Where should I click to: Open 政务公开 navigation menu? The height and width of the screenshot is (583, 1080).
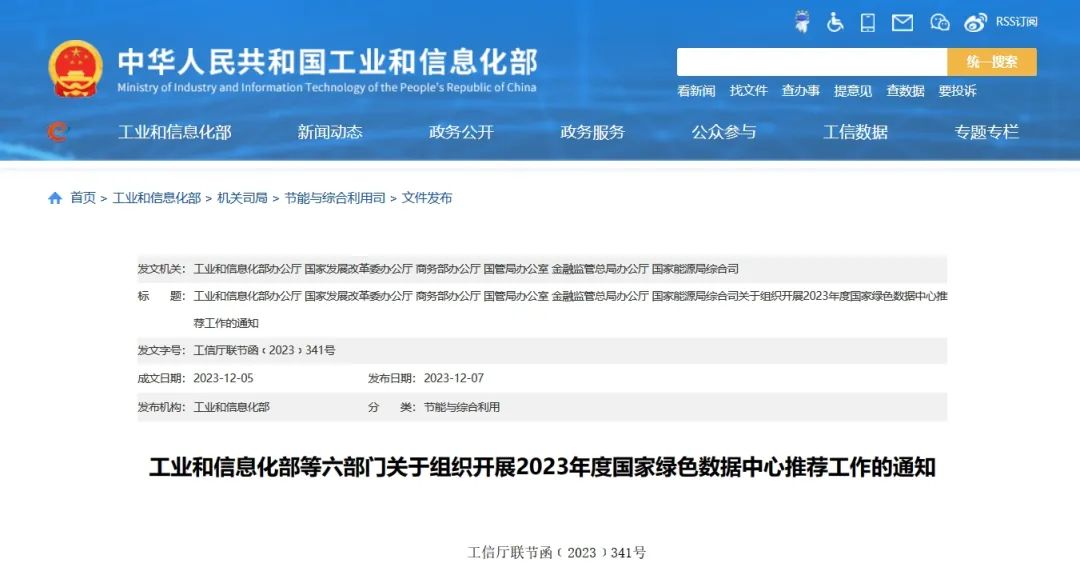pos(461,132)
